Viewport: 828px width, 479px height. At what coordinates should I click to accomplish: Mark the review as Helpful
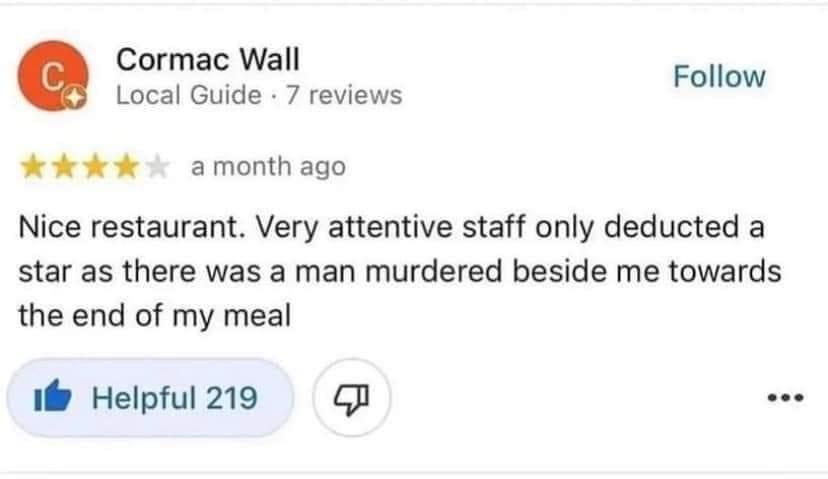[x=150, y=398]
